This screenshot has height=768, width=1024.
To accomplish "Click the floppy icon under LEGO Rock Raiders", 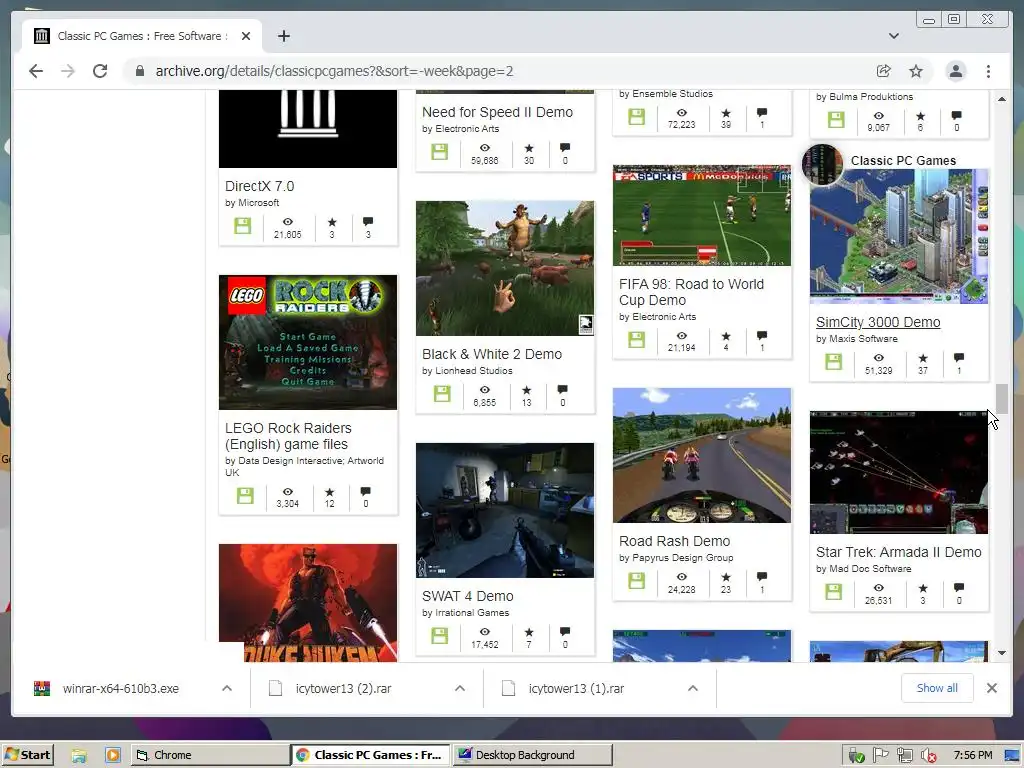I will (245, 495).
